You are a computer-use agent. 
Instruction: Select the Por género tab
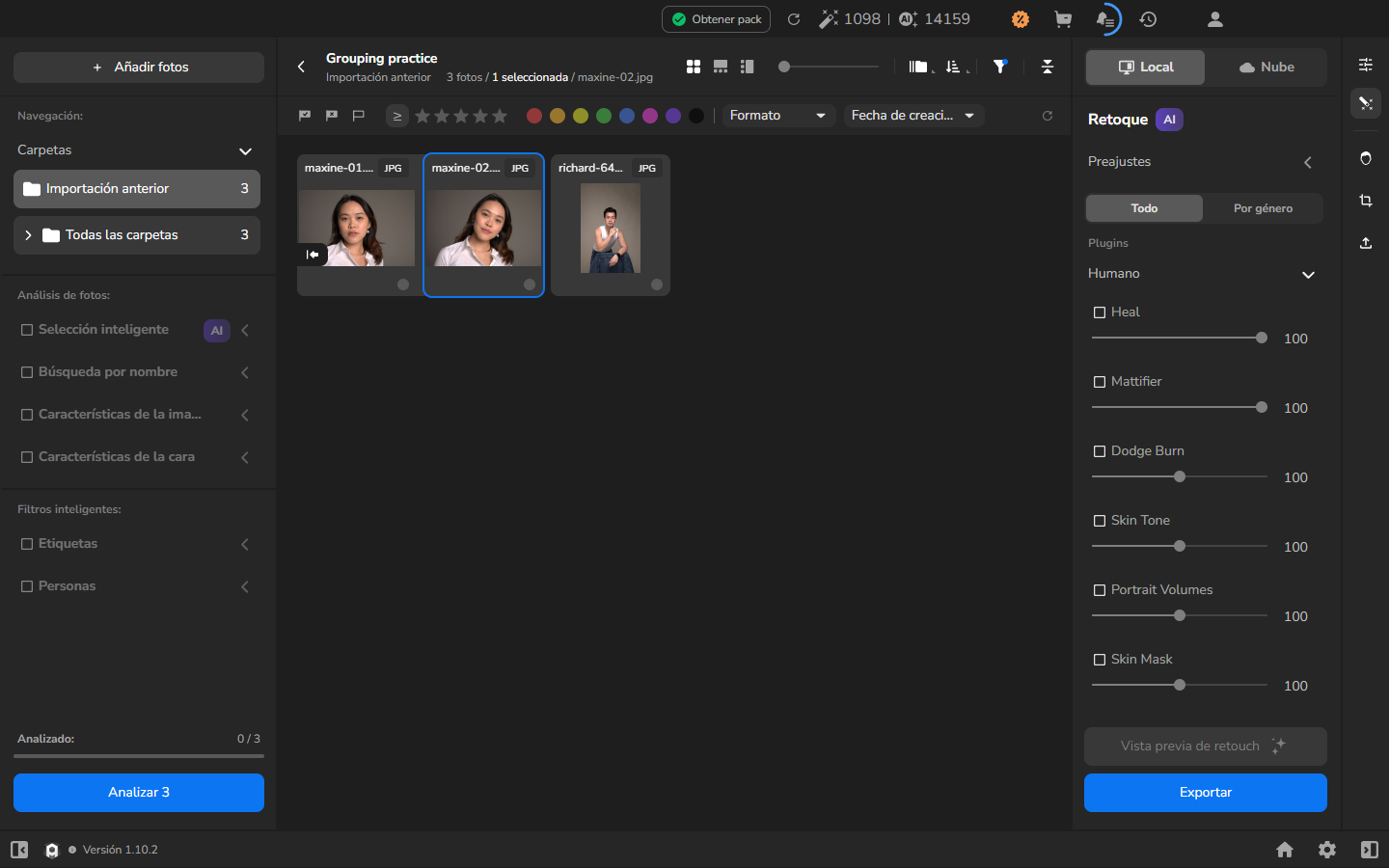click(1263, 208)
